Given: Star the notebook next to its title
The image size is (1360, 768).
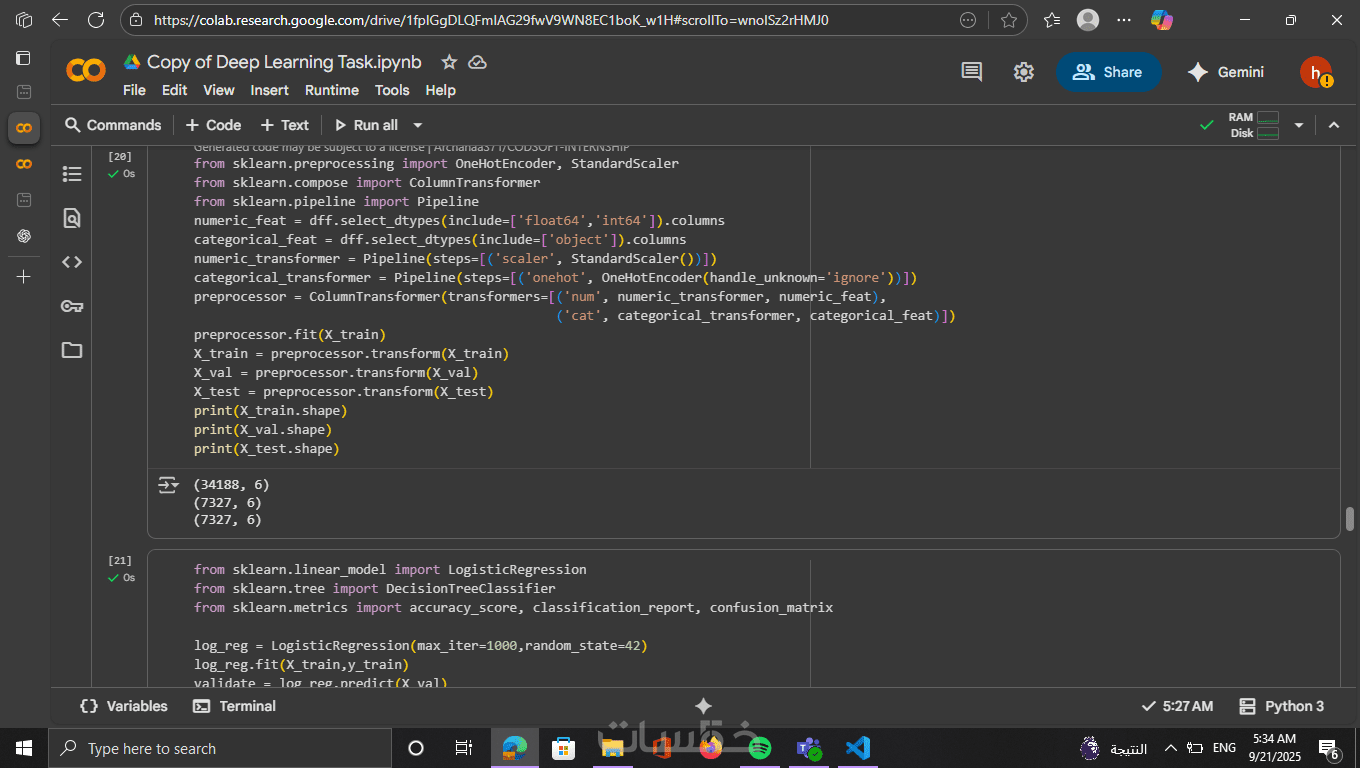Looking at the screenshot, I should (449, 62).
